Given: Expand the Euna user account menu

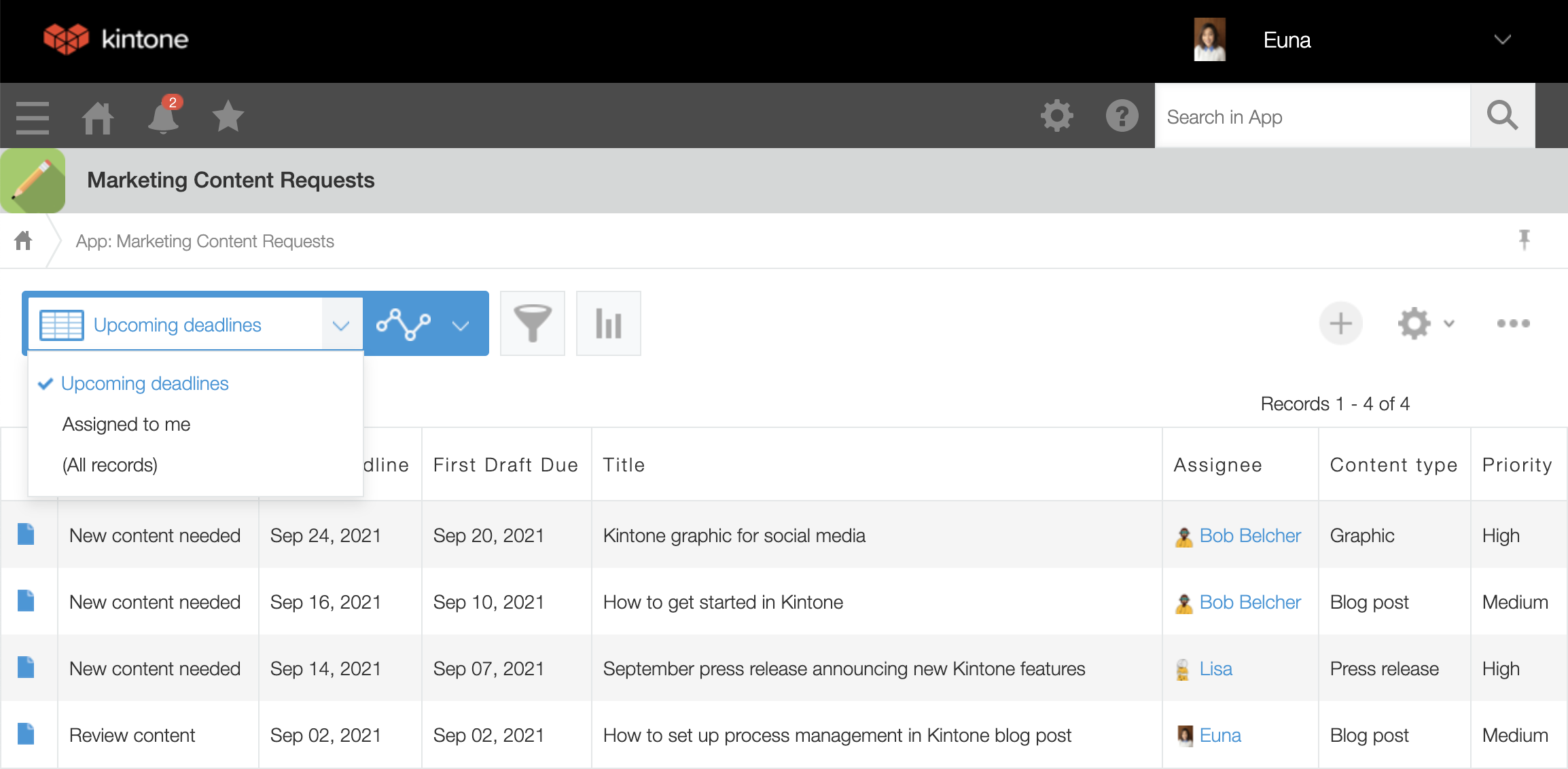Looking at the screenshot, I should [x=1502, y=39].
